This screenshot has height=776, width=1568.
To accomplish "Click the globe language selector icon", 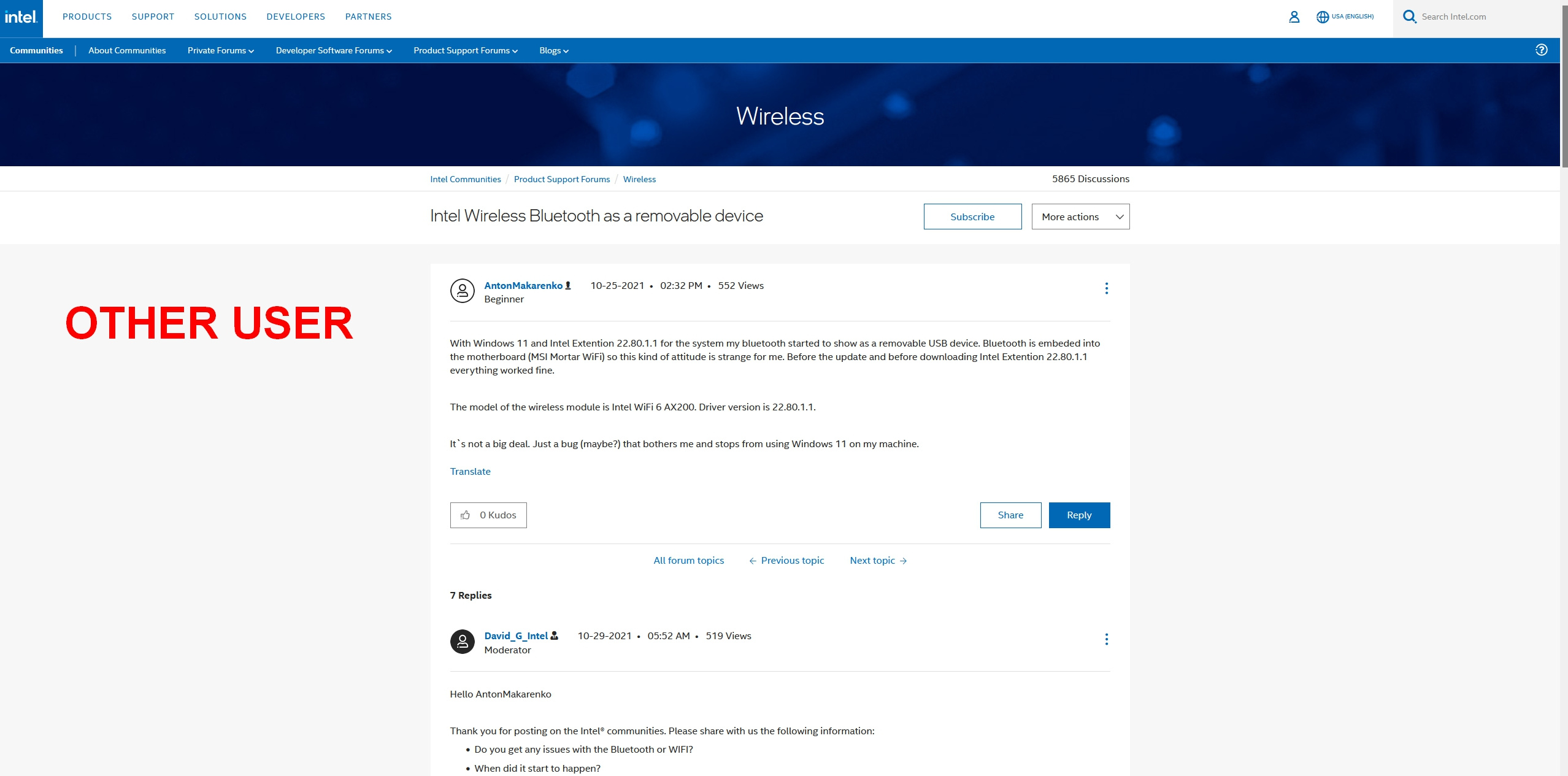I will (x=1322, y=17).
